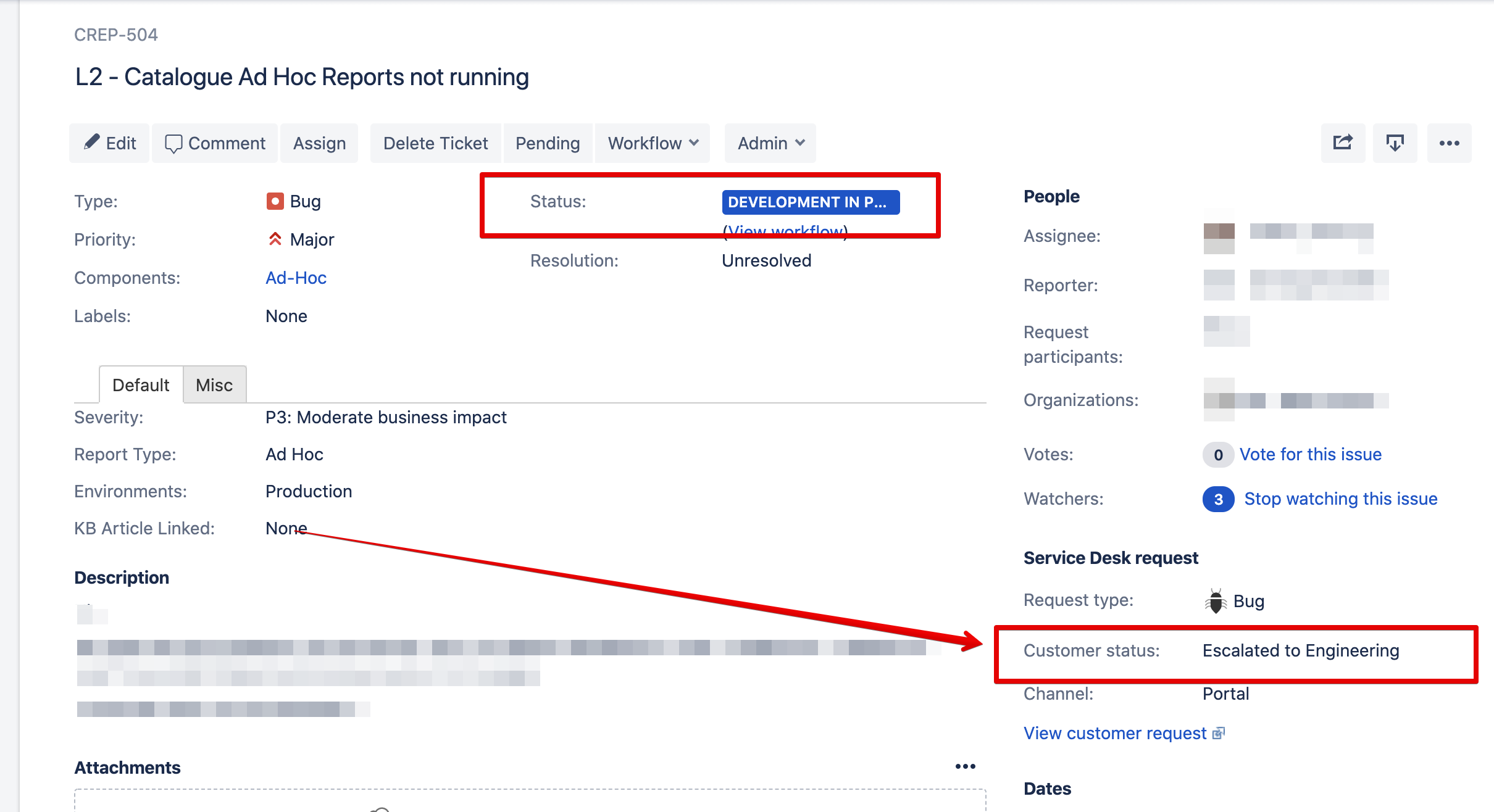Click Environments value Production
Viewport: 1494px width, 812px height.
click(309, 491)
